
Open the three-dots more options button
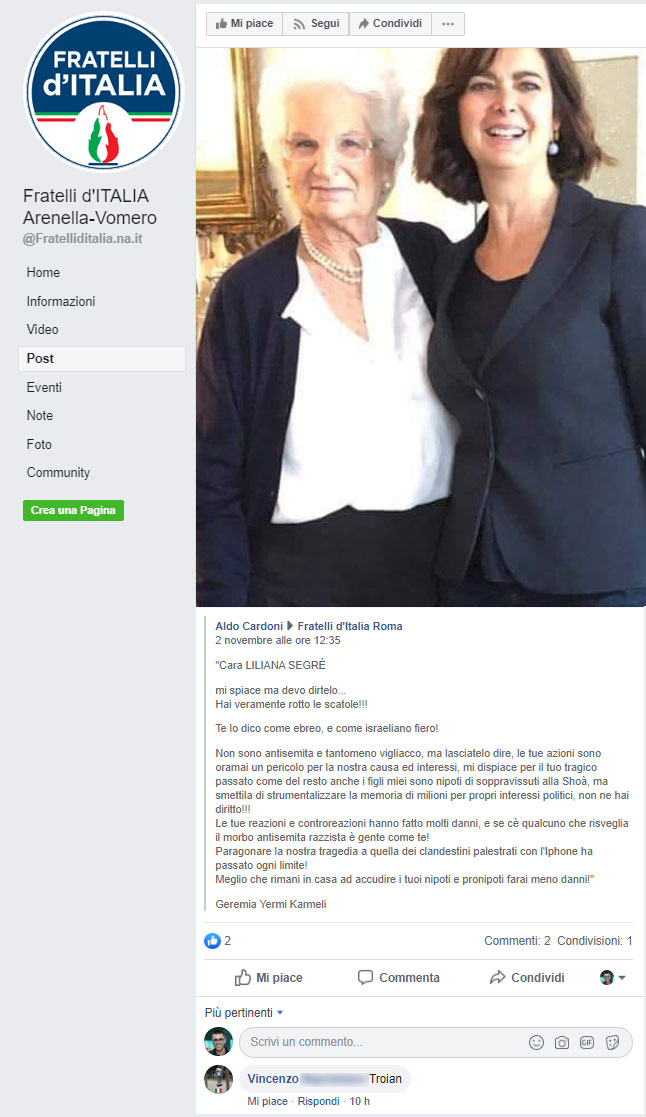447,24
